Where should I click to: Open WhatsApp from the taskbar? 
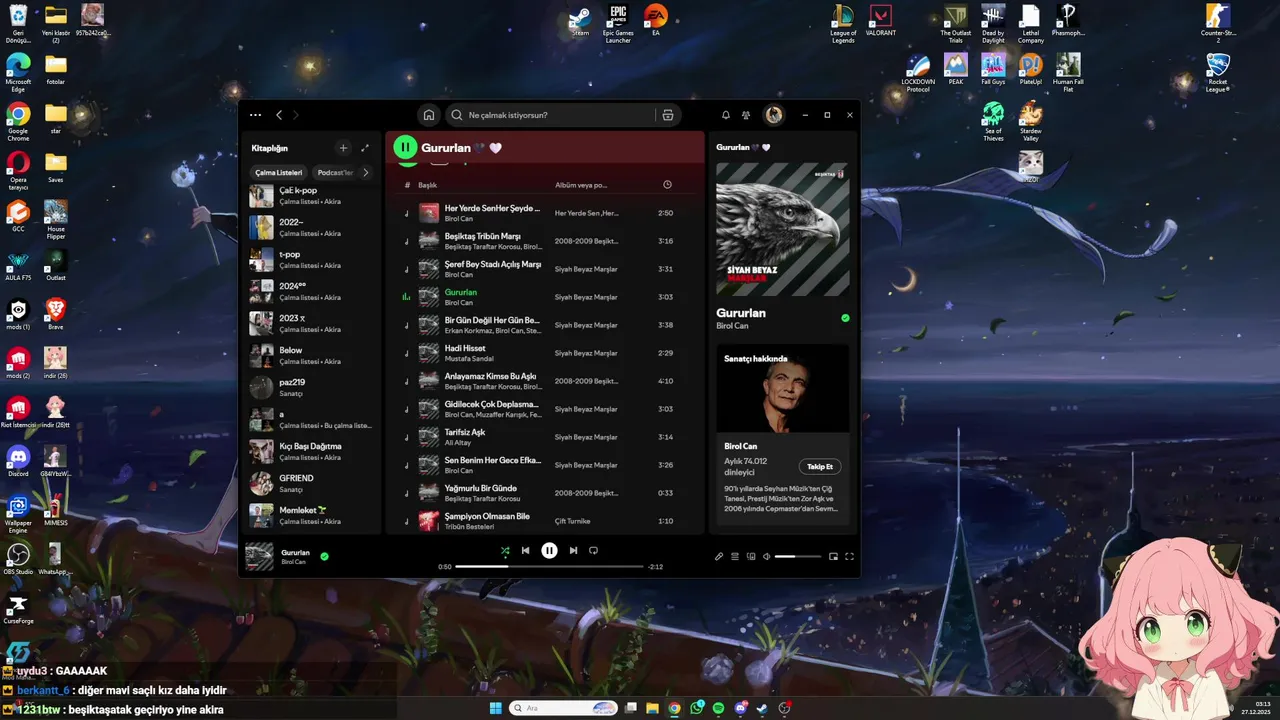696,708
